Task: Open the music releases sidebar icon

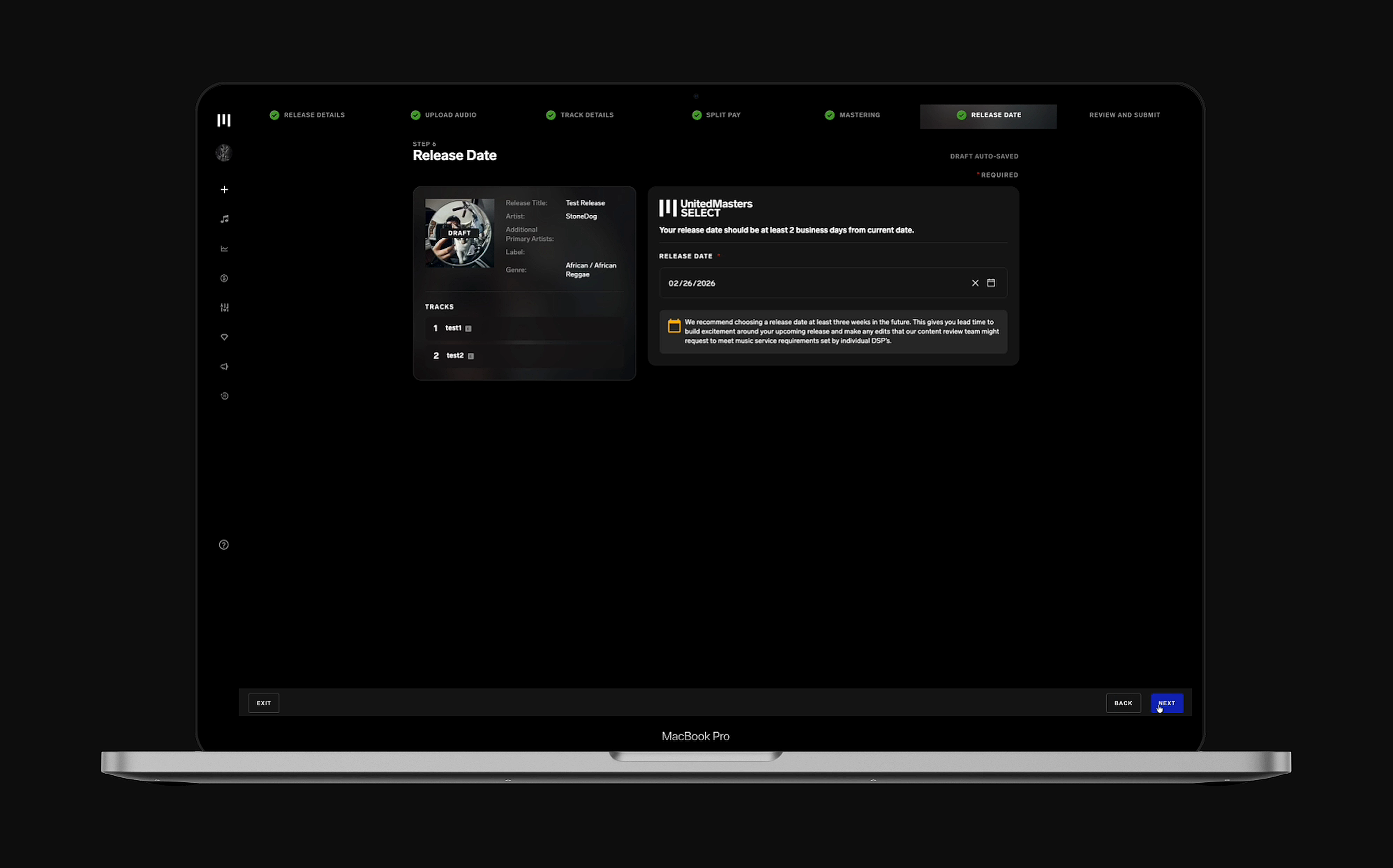Action: (x=224, y=219)
